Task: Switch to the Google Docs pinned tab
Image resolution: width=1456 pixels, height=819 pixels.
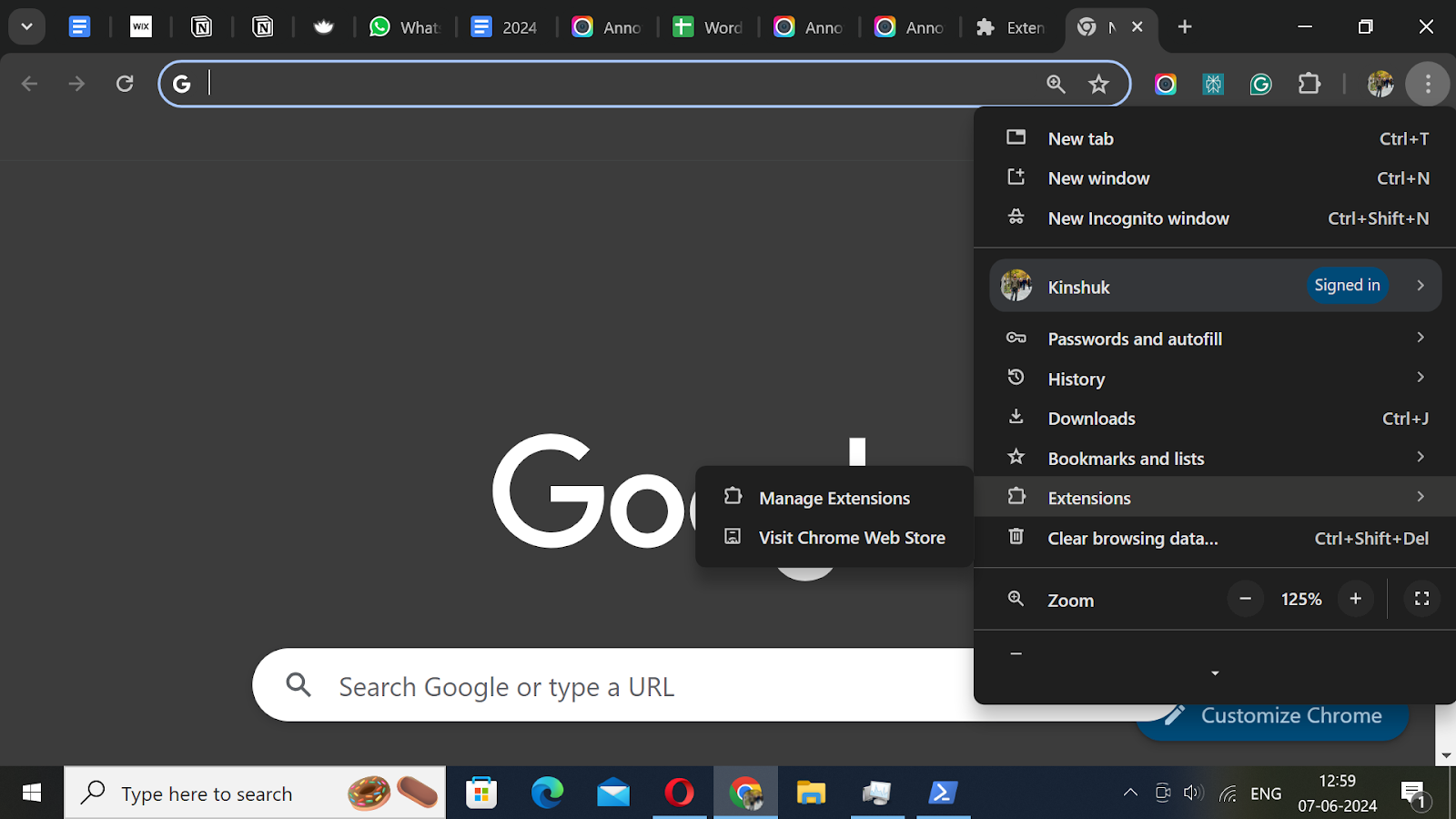Action: pos(80,27)
